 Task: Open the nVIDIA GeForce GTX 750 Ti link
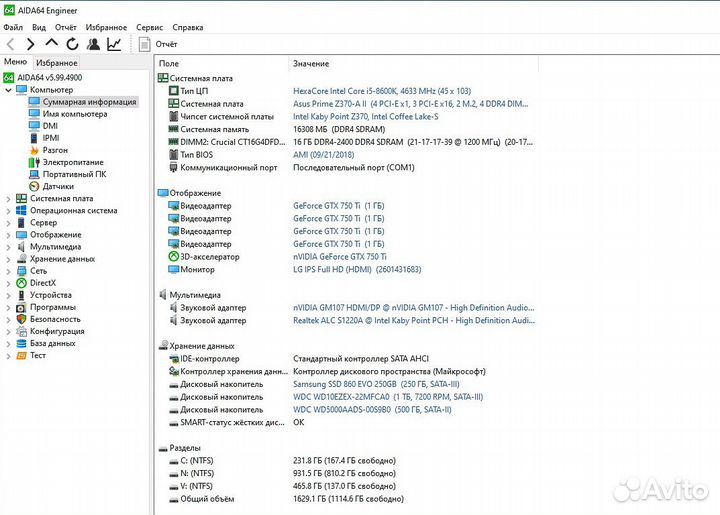pos(340,257)
